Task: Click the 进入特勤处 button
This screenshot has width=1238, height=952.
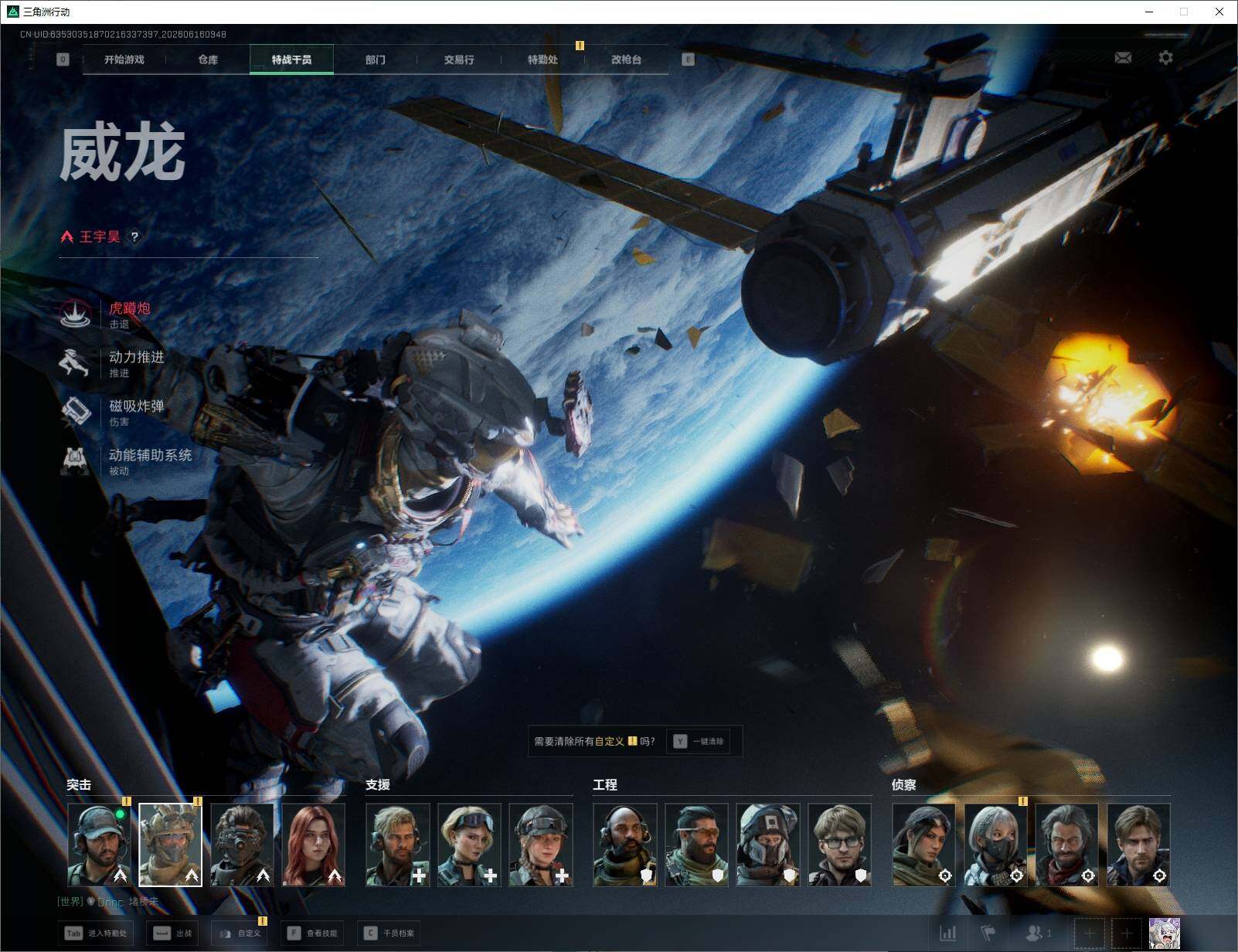Action: tap(97, 933)
